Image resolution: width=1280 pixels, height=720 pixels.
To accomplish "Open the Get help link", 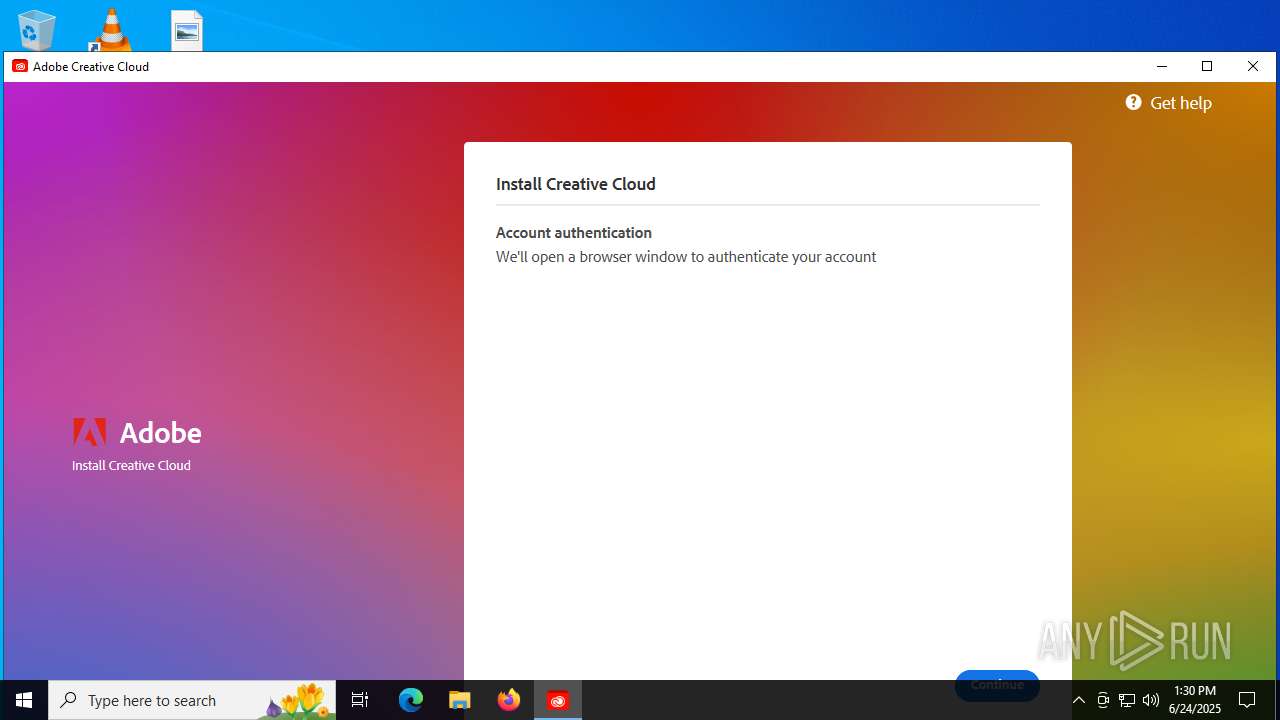I will point(1180,103).
